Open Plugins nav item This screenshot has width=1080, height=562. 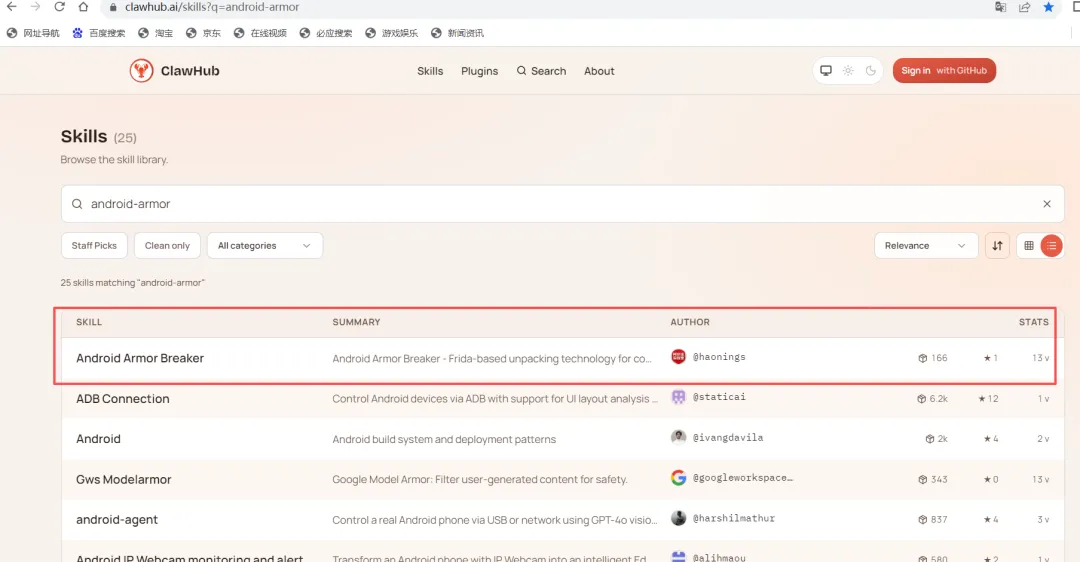[x=479, y=71]
